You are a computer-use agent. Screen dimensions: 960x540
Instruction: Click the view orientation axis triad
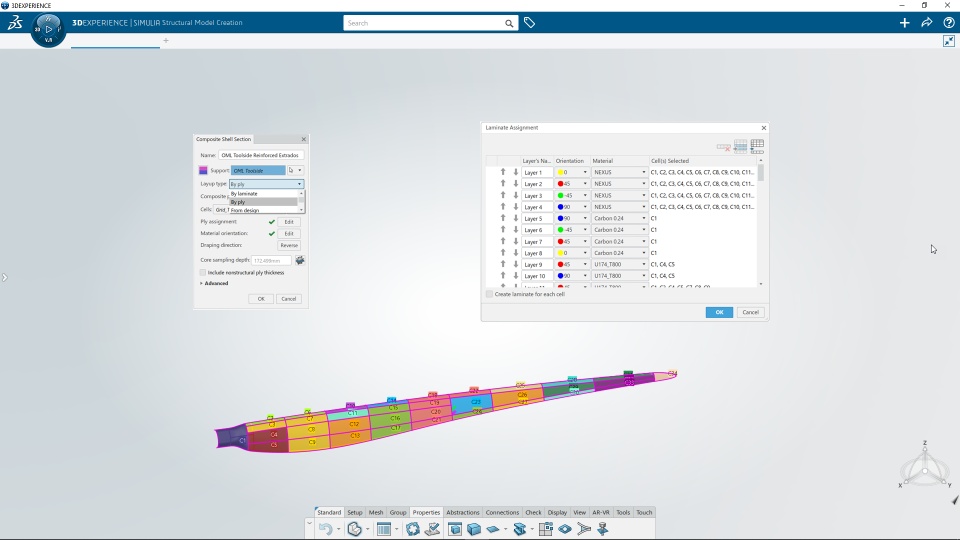(x=925, y=467)
